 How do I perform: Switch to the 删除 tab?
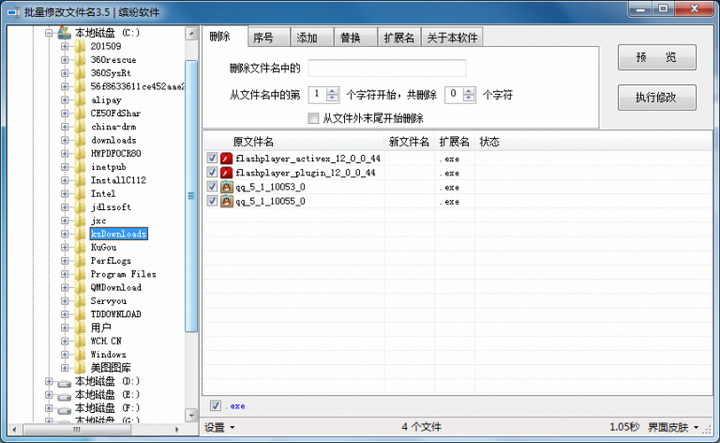coord(225,36)
